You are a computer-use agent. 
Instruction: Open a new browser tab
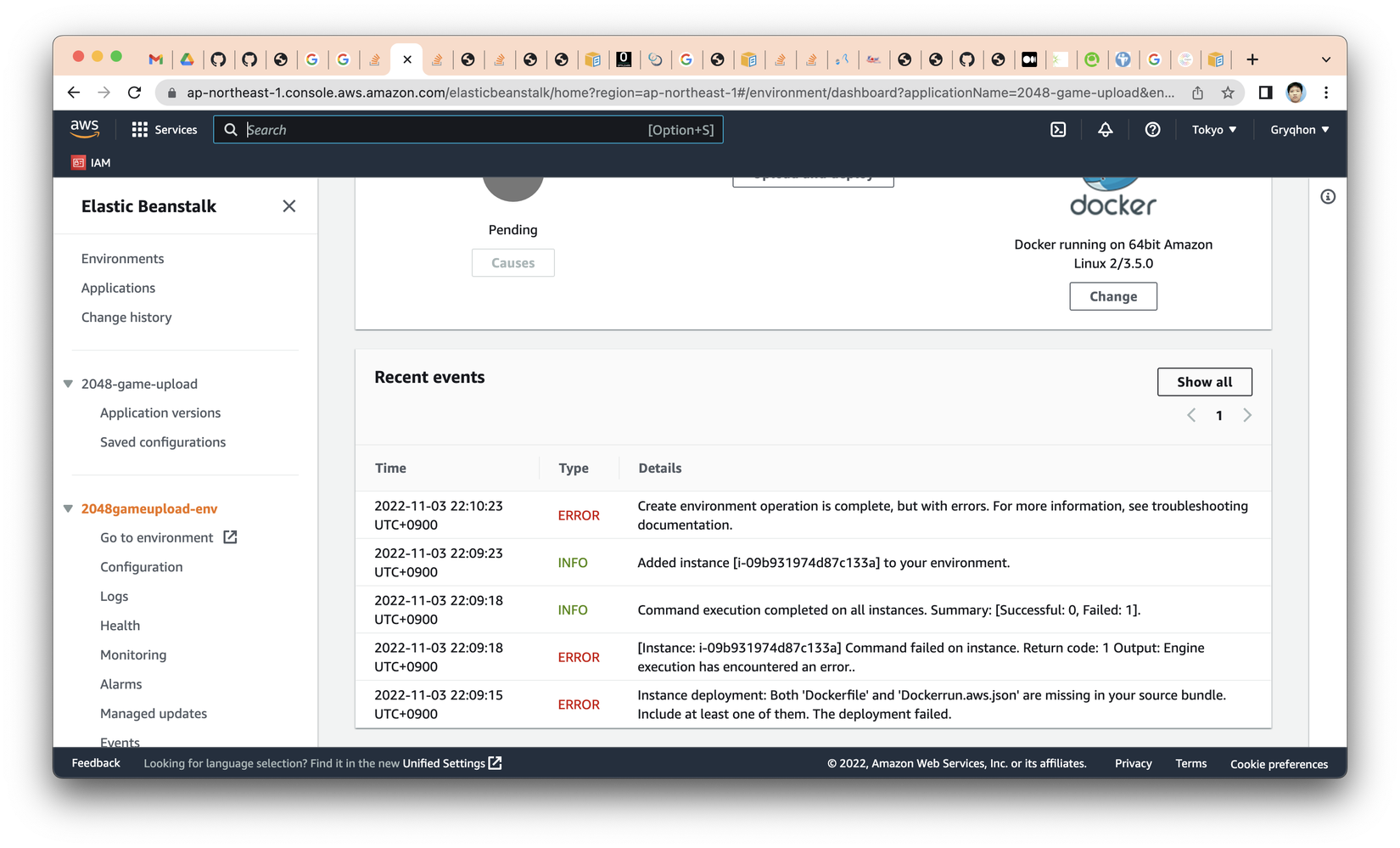pos(1252,59)
